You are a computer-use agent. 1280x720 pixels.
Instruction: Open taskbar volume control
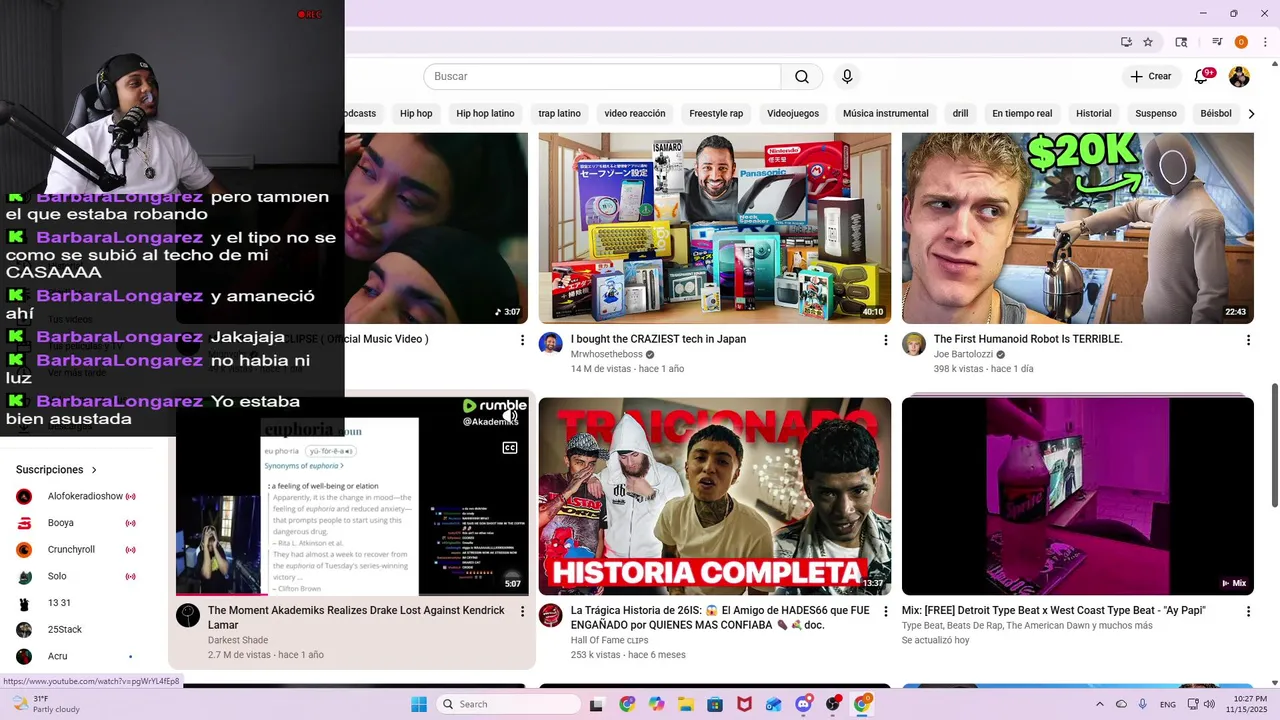[1210, 704]
